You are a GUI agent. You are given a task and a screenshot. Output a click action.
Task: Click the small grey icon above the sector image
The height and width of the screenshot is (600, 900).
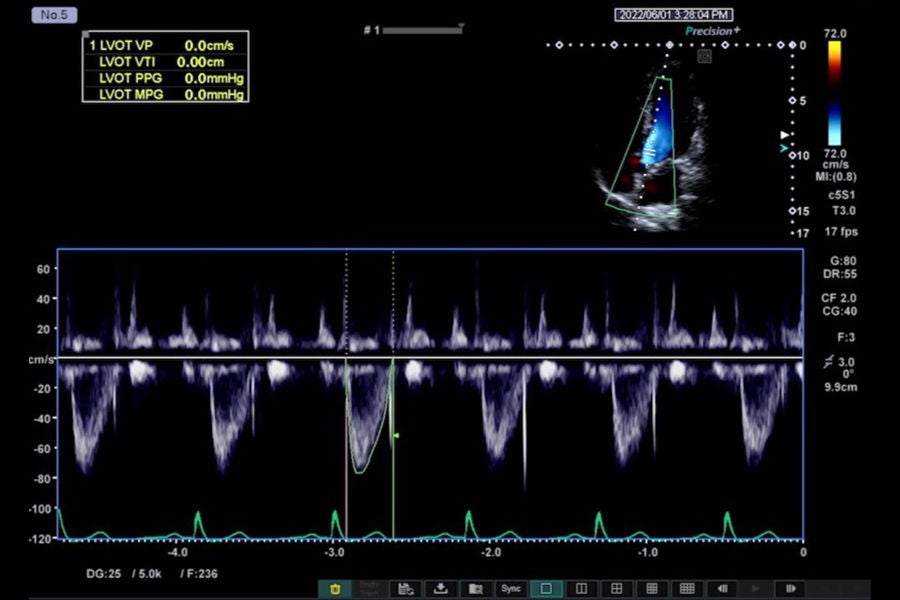(x=704, y=56)
